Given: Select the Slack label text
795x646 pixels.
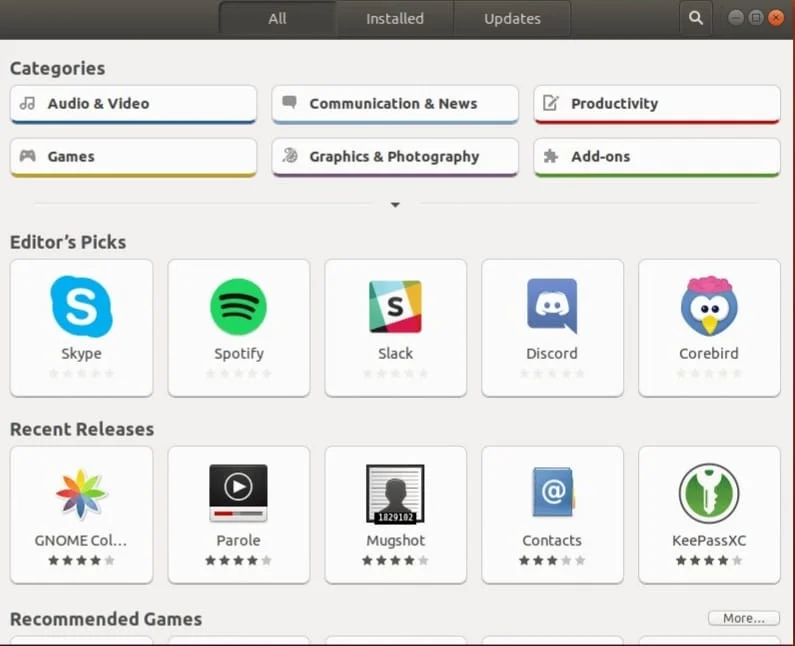Looking at the screenshot, I should (x=395, y=353).
